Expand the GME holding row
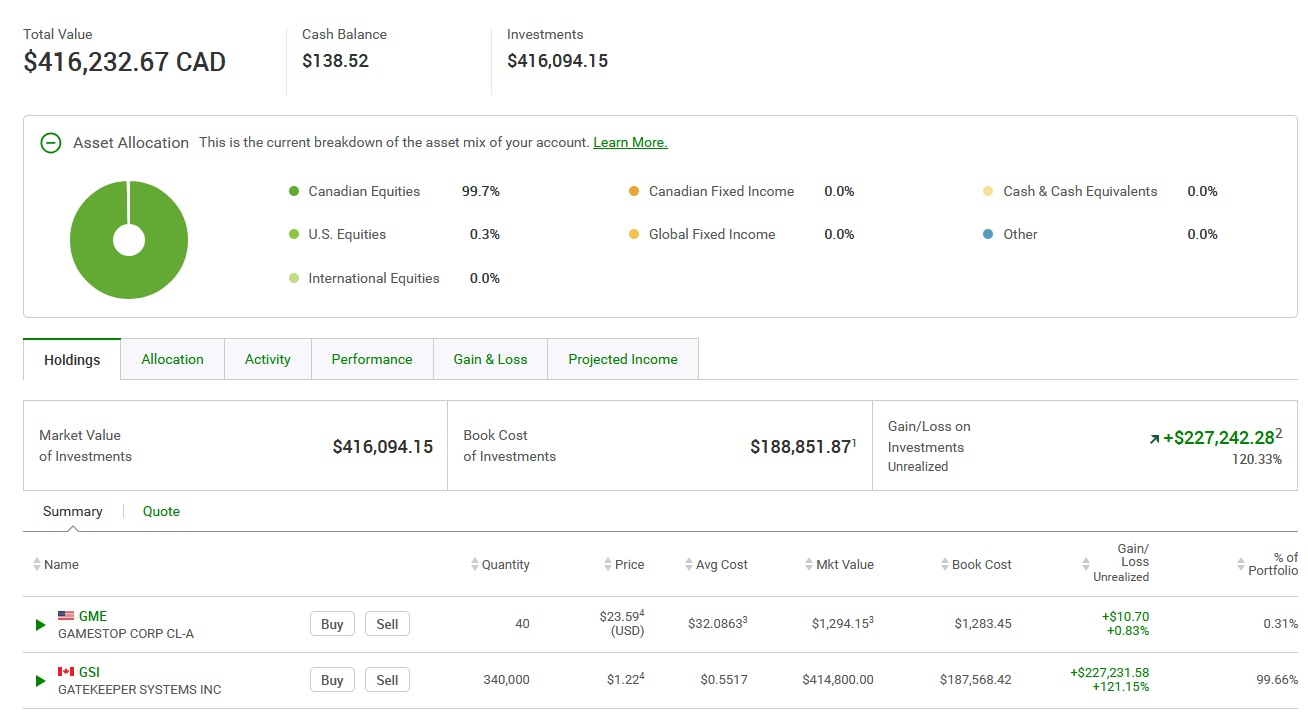Screen dimensions: 1308x717 click(x=41, y=625)
